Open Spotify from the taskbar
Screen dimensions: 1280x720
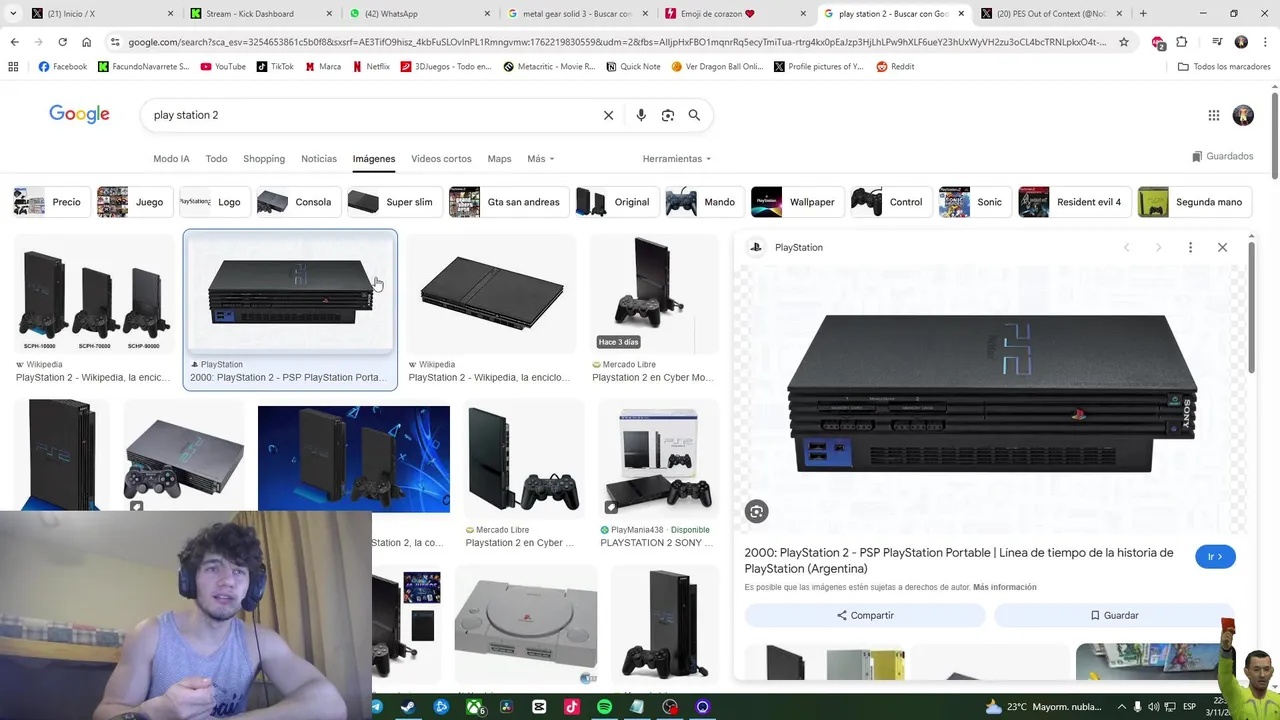[x=605, y=707]
